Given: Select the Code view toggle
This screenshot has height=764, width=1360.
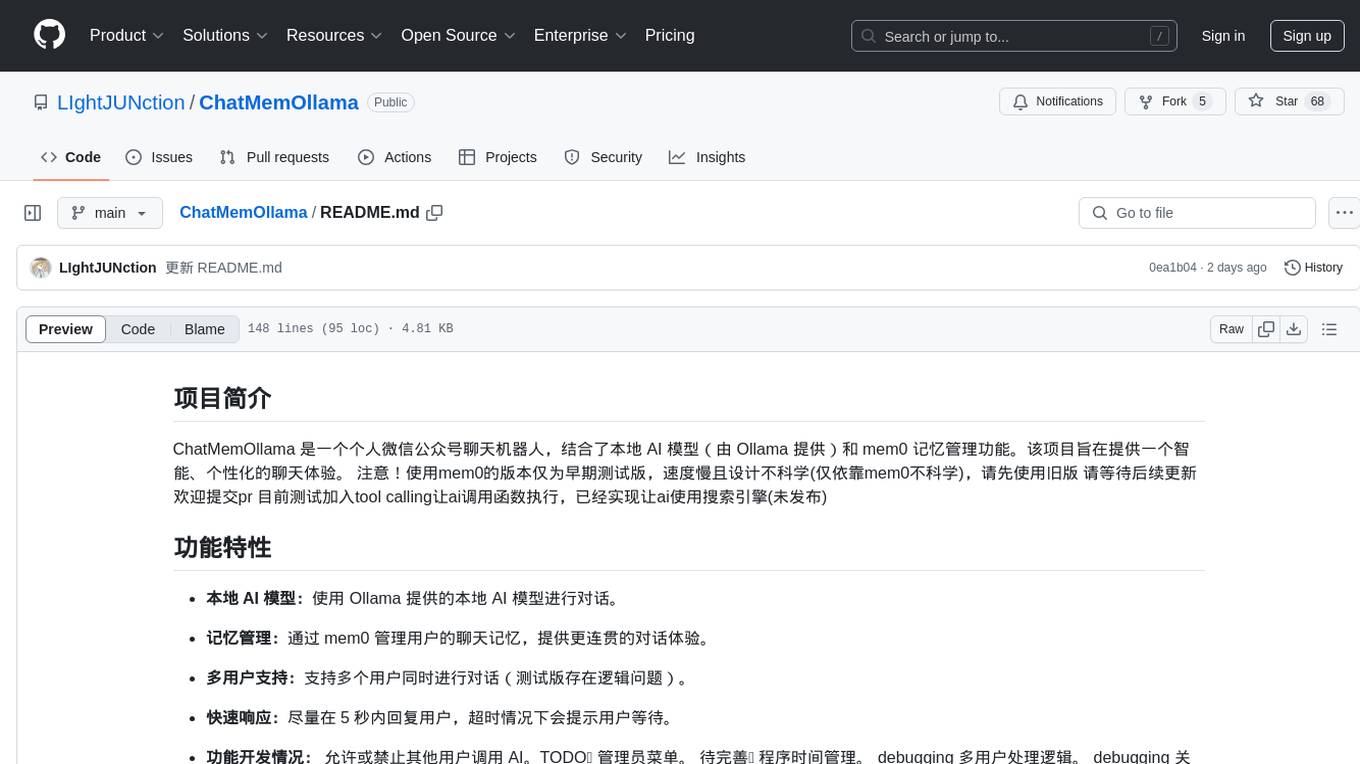Looking at the screenshot, I should pos(138,329).
